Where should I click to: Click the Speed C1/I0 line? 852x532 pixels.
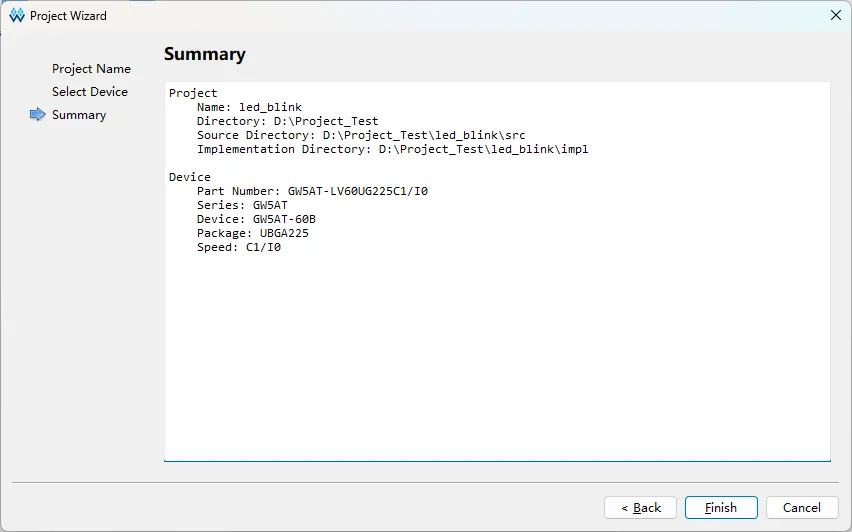click(x=239, y=248)
